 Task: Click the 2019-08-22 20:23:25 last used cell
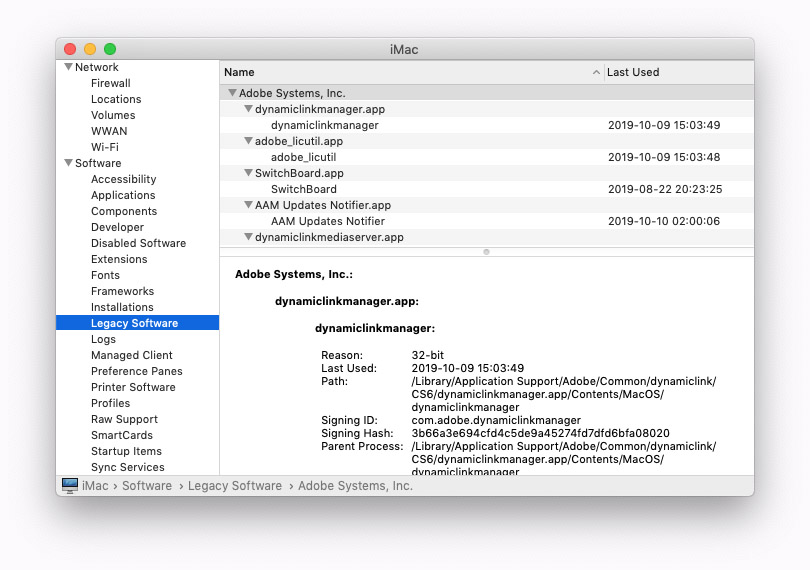click(665, 189)
